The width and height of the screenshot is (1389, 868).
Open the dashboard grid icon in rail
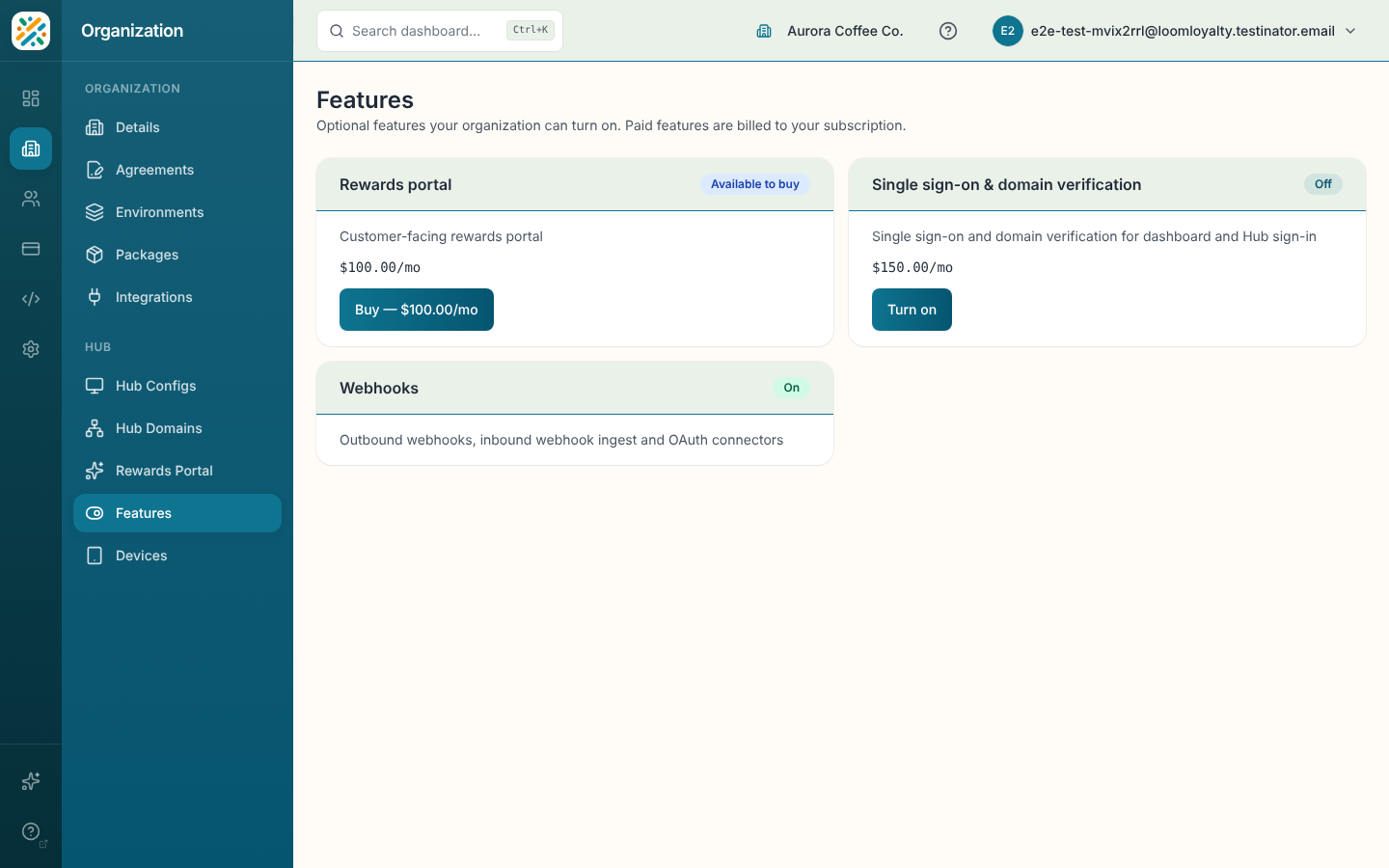tap(31, 98)
